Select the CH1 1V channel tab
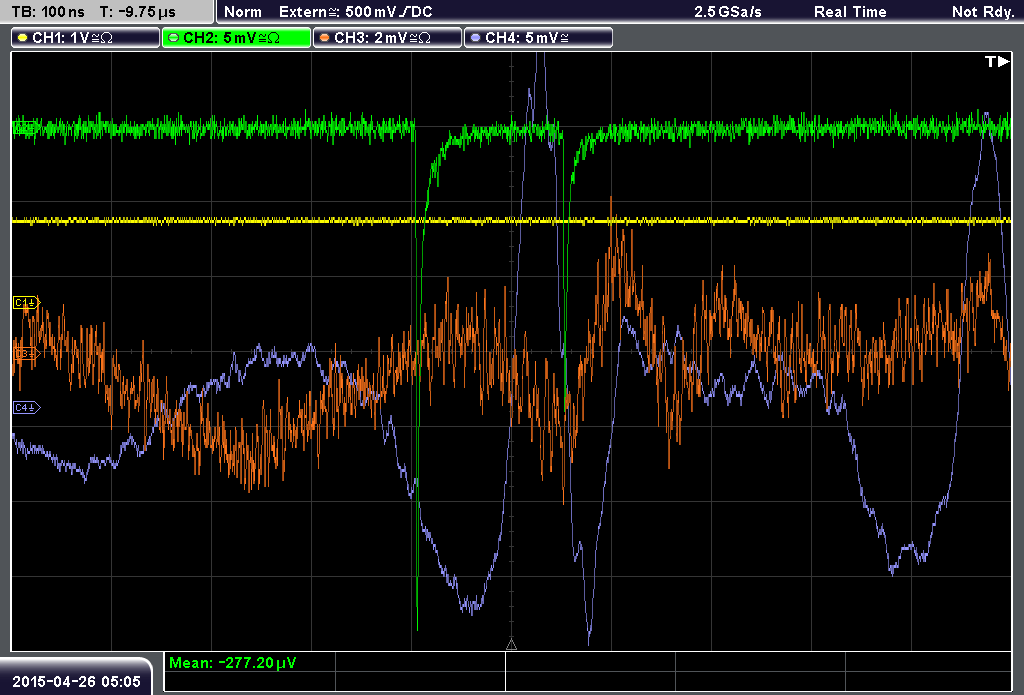1024x695 pixels. tap(86, 38)
